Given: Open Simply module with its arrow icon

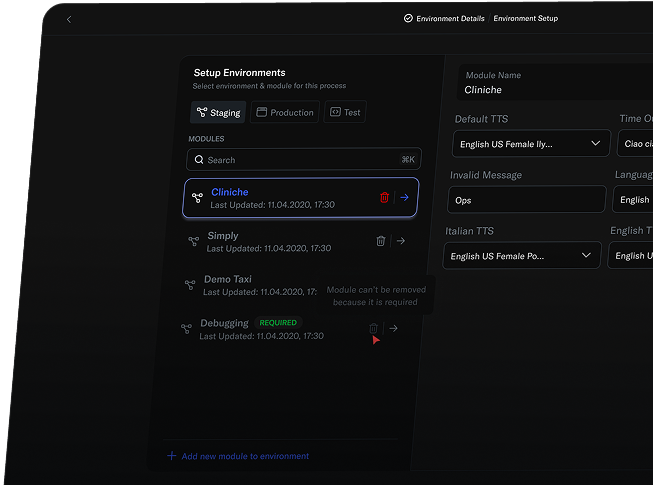Looking at the screenshot, I should (x=400, y=241).
